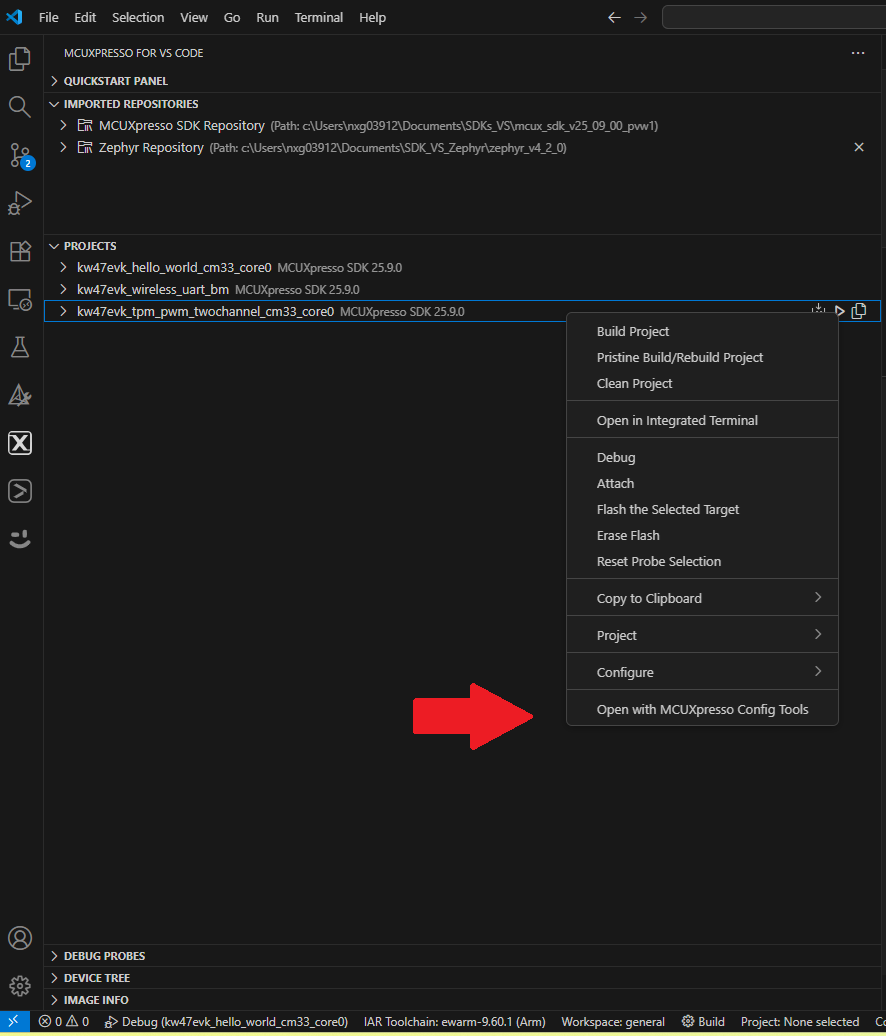Collapse the IMPORTED REPOSITORIES section
This screenshot has height=1036, width=886.
55,103
